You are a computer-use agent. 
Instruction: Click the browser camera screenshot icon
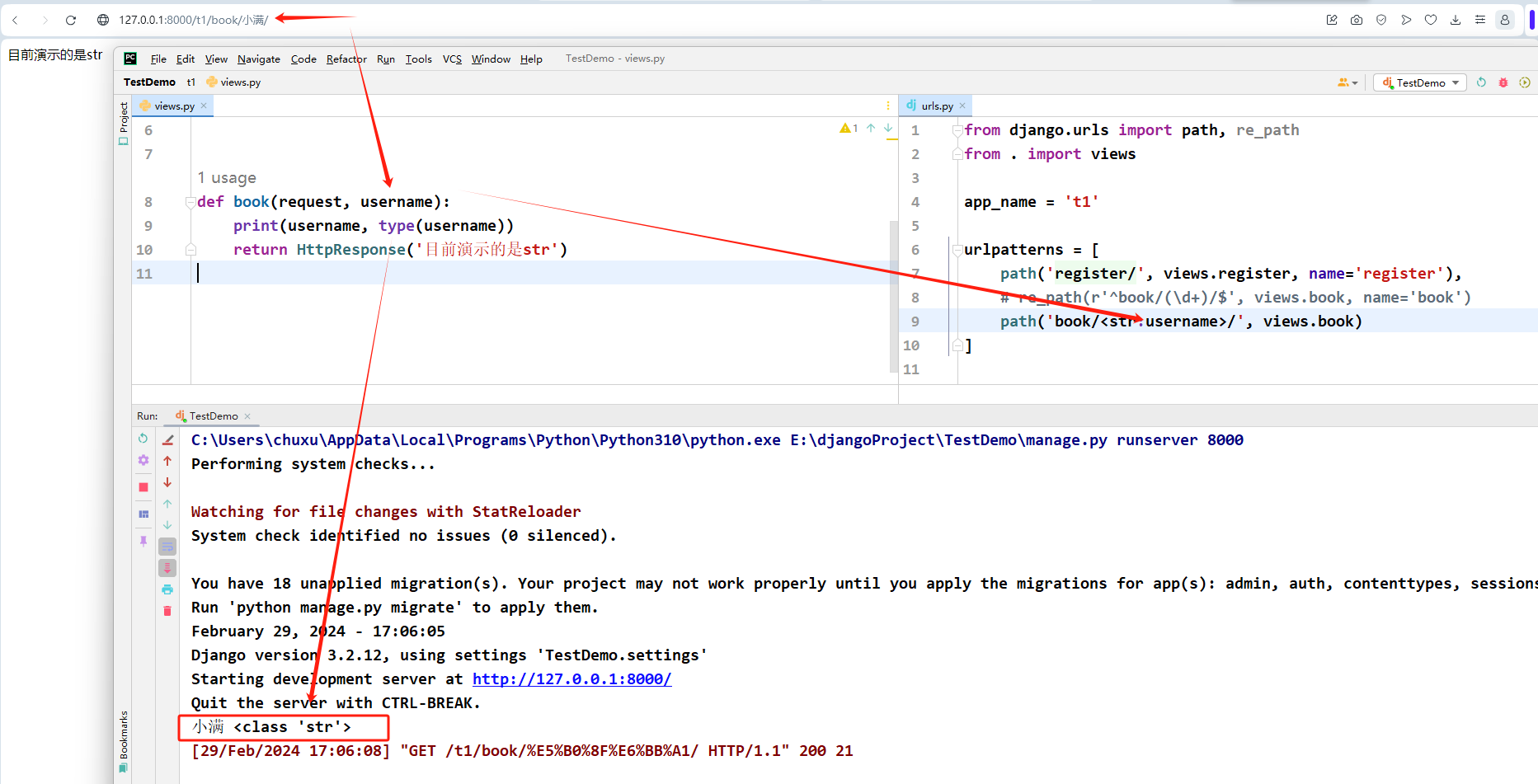click(x=1357, y=20)
